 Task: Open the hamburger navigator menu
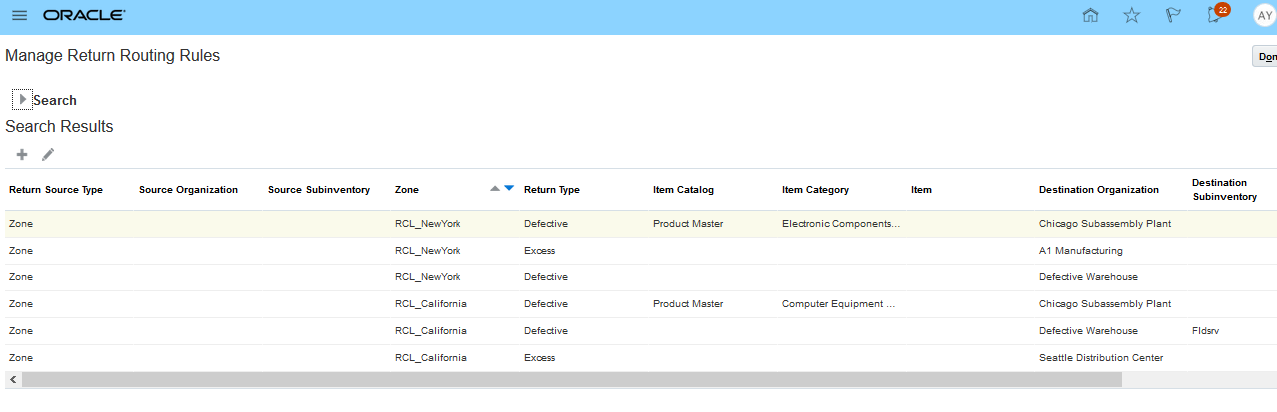tap(19, 16)
